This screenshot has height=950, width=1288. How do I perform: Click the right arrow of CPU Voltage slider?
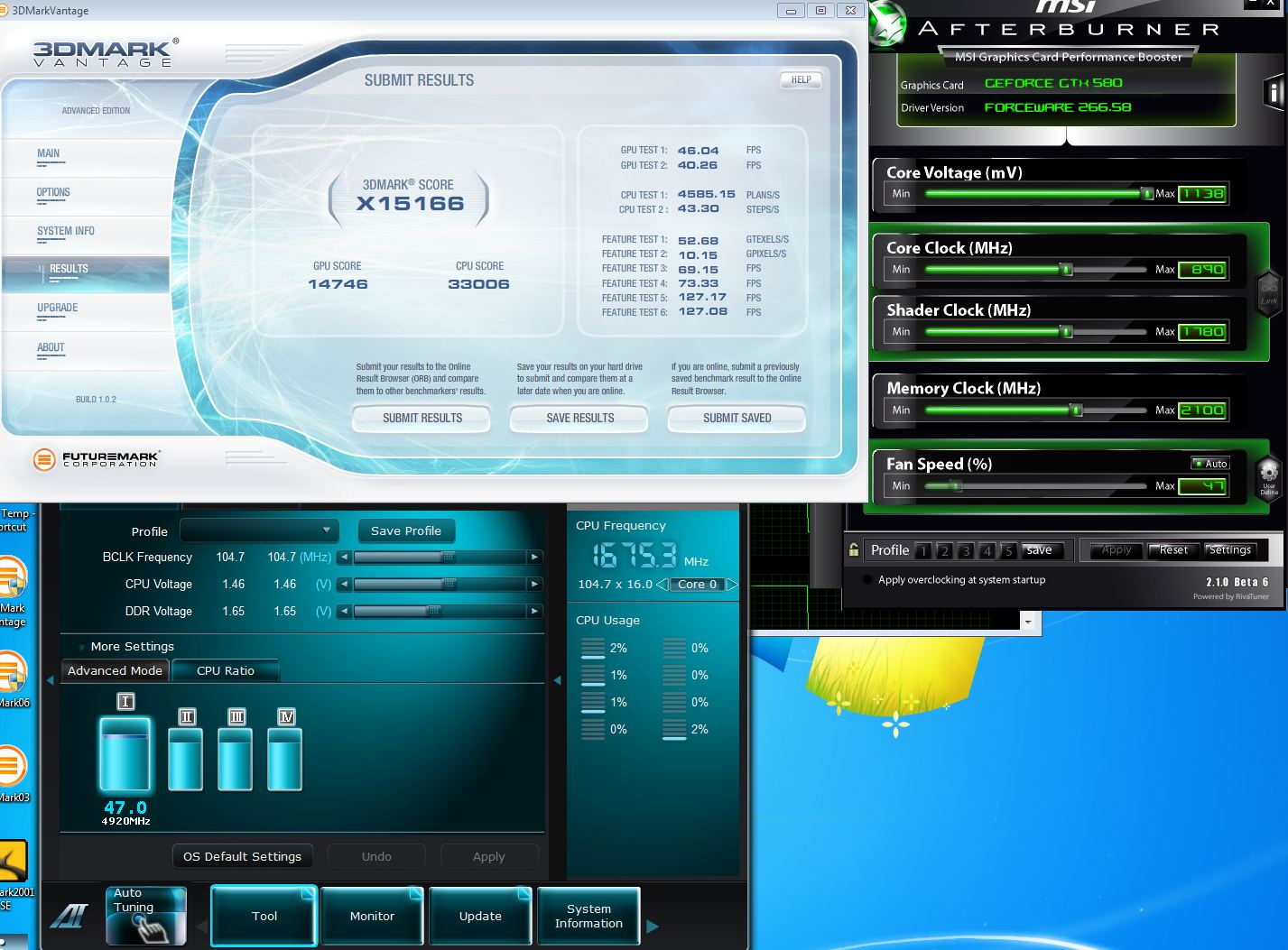(x=535, y=585)
